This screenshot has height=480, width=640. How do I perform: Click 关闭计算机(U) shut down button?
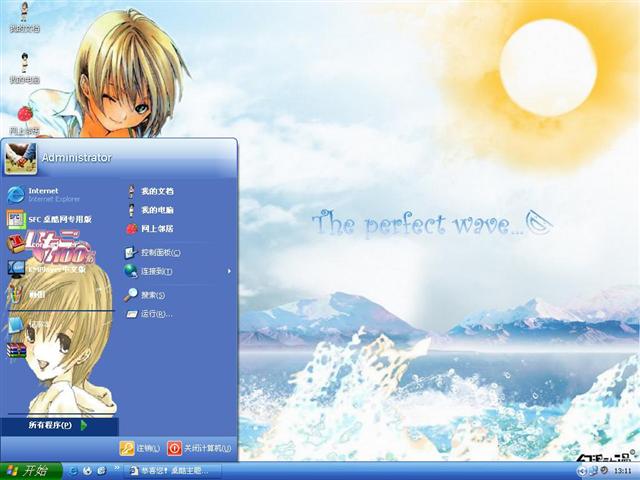(199, 448)
